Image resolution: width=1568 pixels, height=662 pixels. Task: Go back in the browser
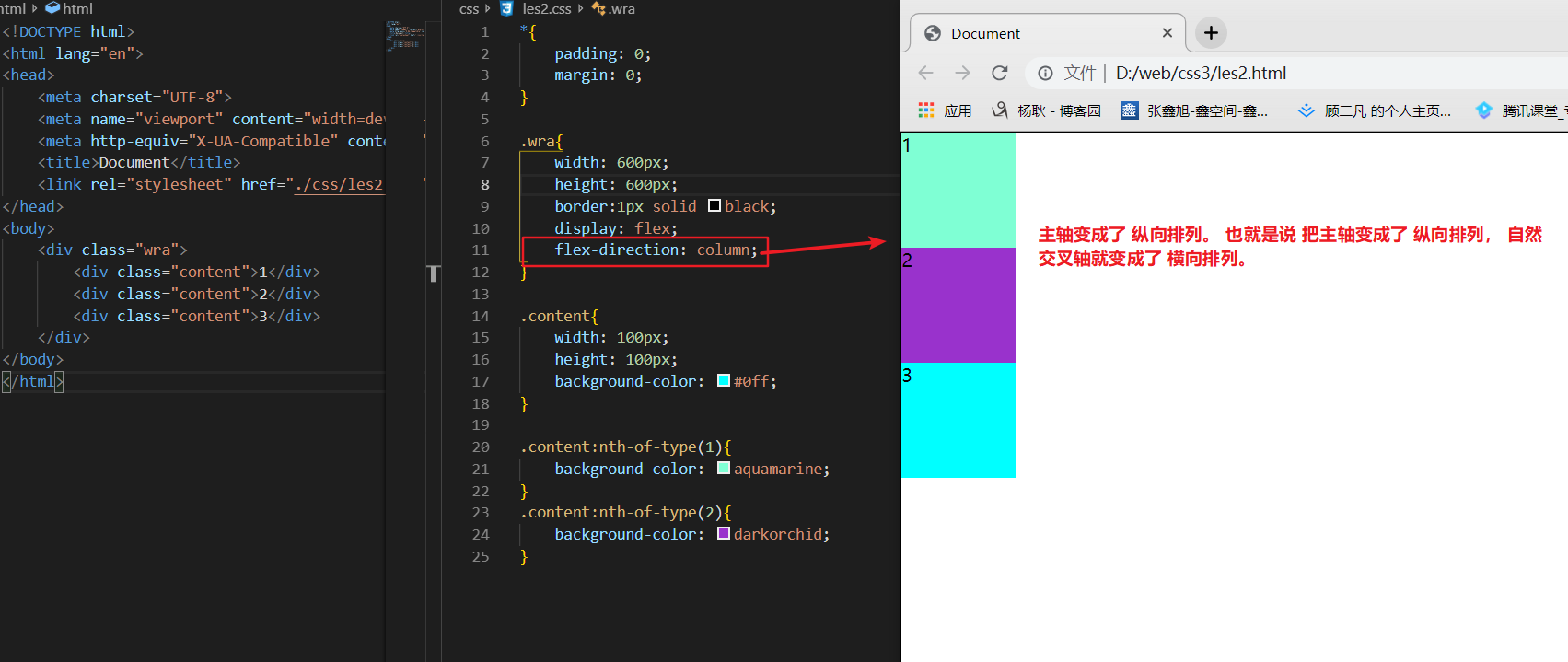(x=926, y=73)
